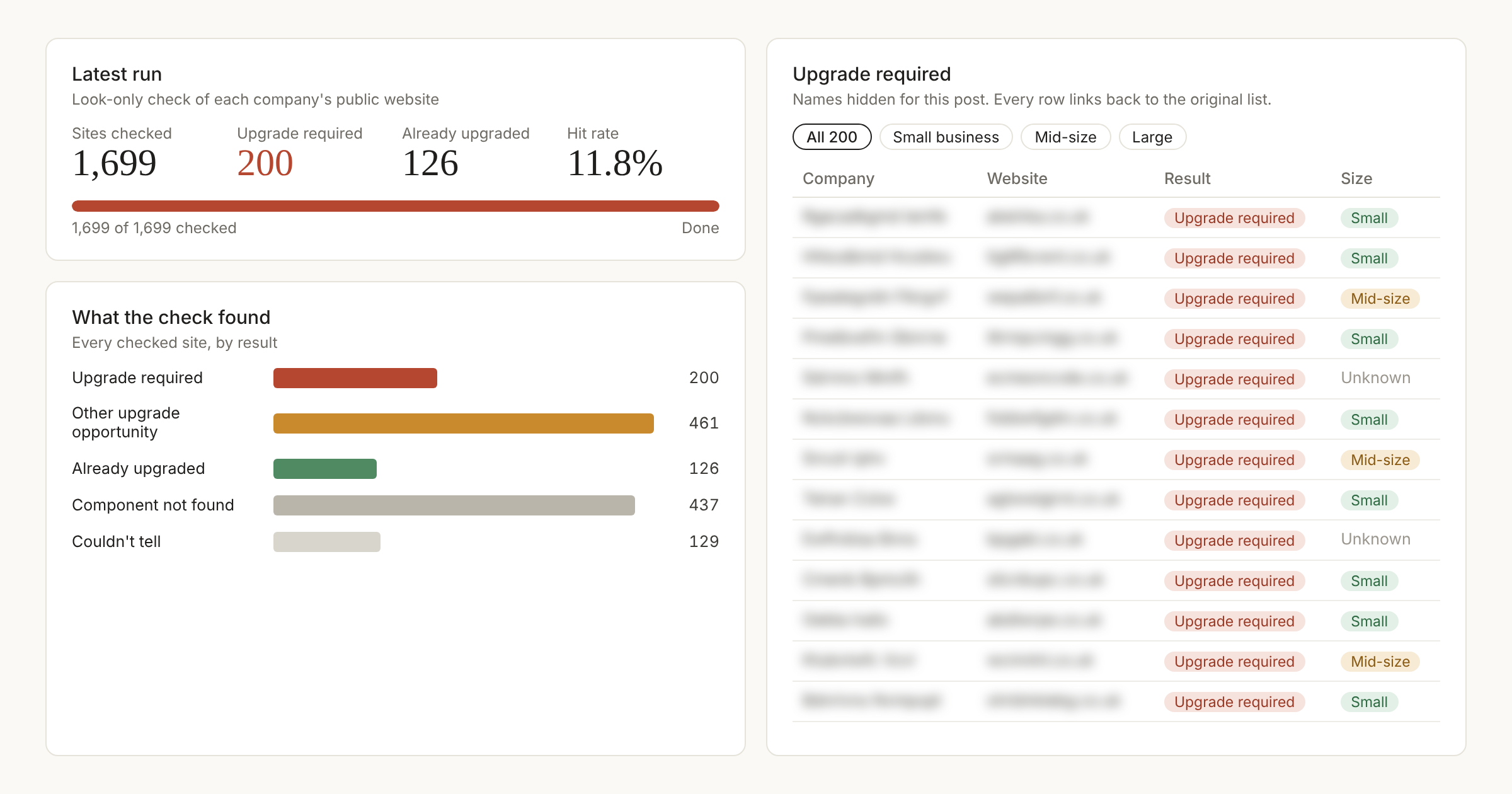1512x794 pixels.
Task: Click the last row's Upgrade required badge
Action: [1234, 702]
